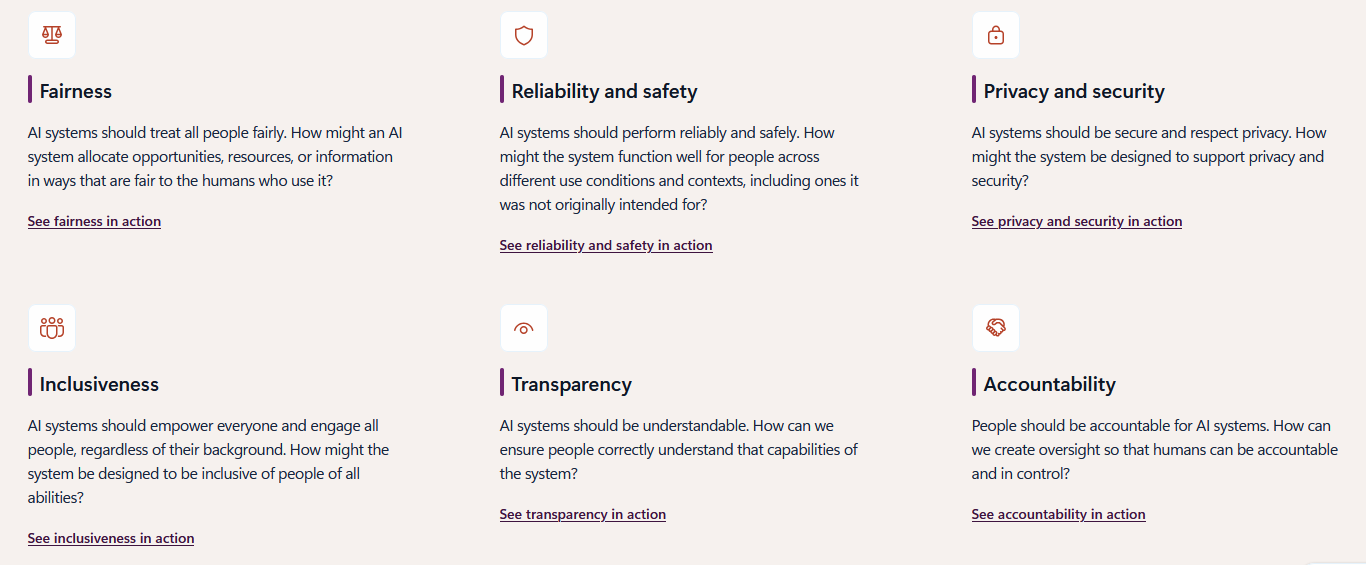The height and width of the screenshot is (565, 1366).
Task: Click the Fairness heading
Action: [76, 91]
